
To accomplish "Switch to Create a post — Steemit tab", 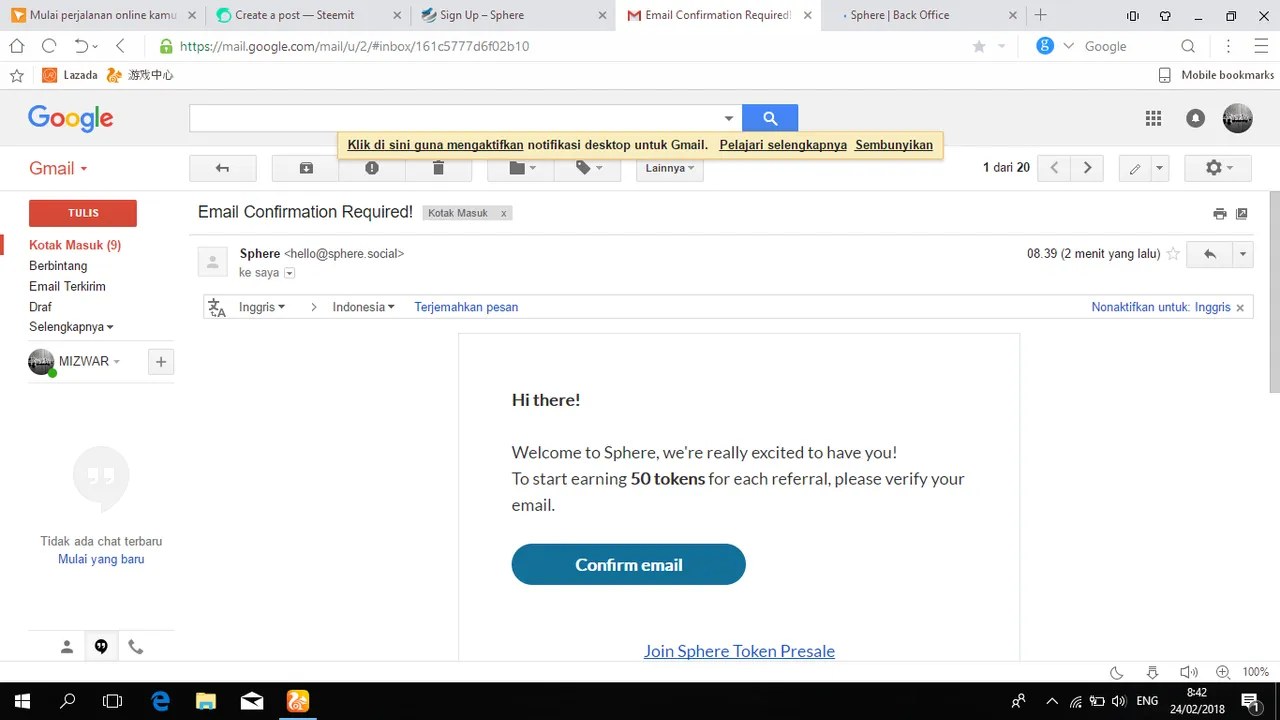I will tap(307, 15).
